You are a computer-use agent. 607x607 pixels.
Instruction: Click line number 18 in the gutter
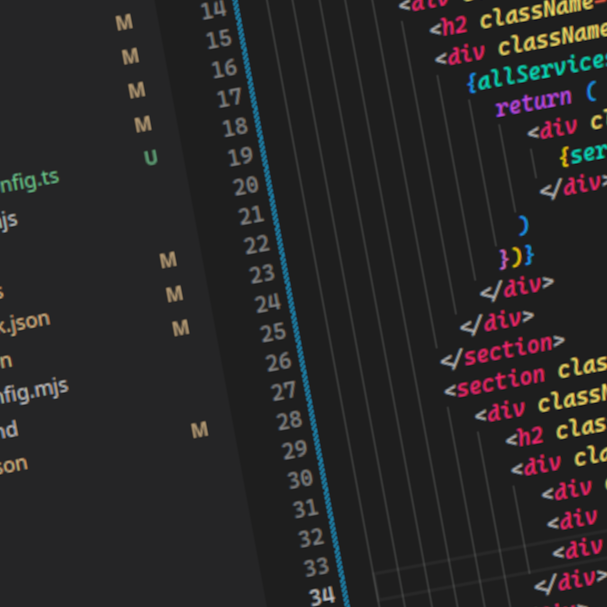point(235,127)
